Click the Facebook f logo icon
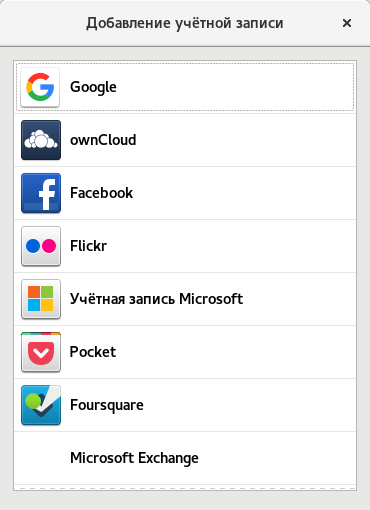370x510 pixels. click(x=41, y=193)
